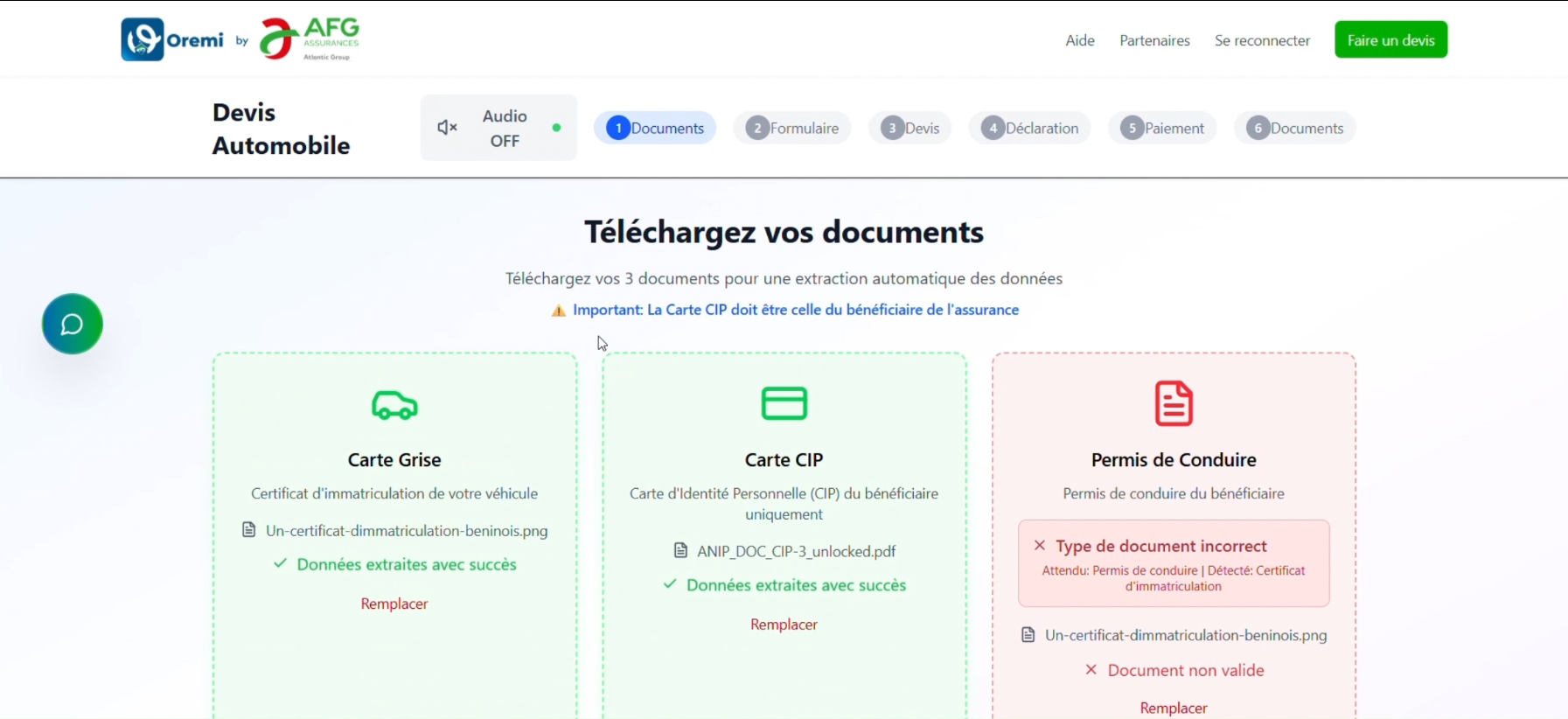Replace the invalid Permis de Conduire file

point(1174,708)
